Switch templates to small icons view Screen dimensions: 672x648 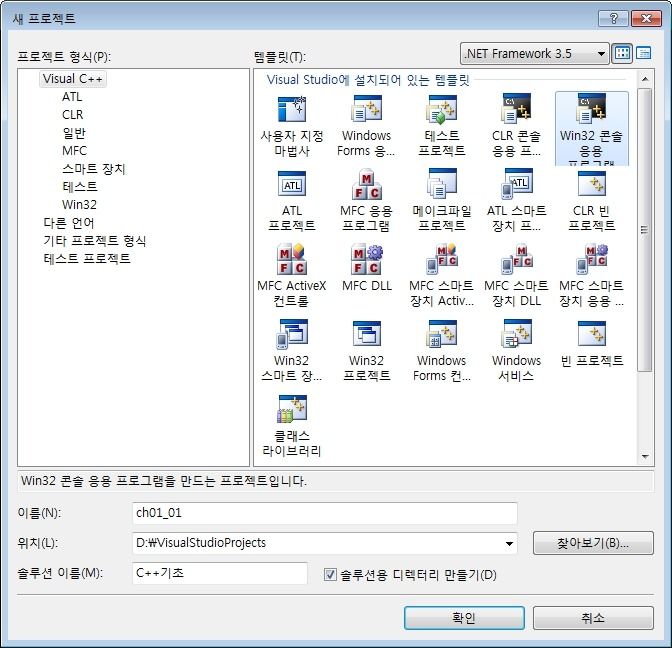(644, 54)
